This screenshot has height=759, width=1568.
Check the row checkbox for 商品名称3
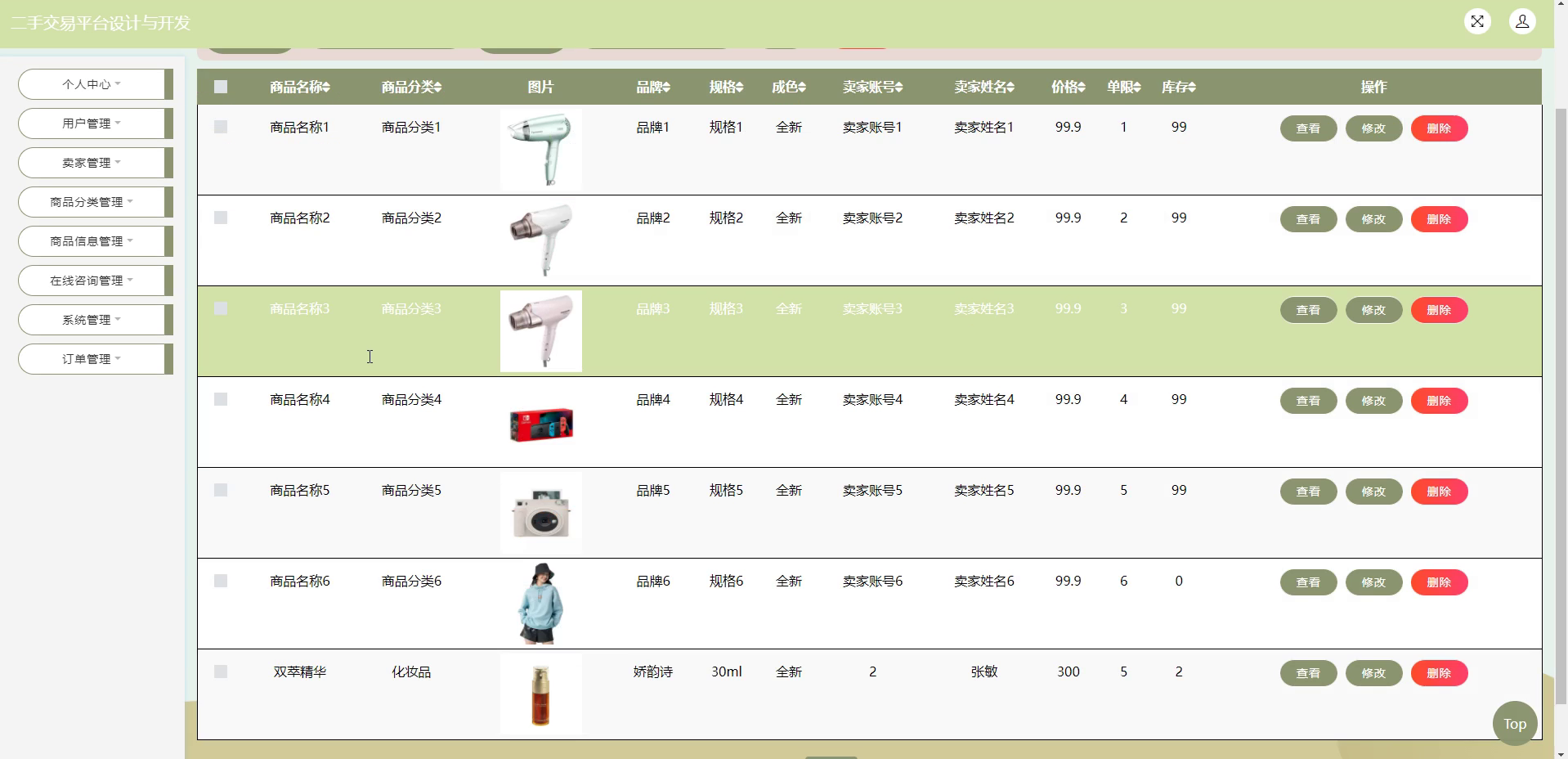(x=221, y=308)
